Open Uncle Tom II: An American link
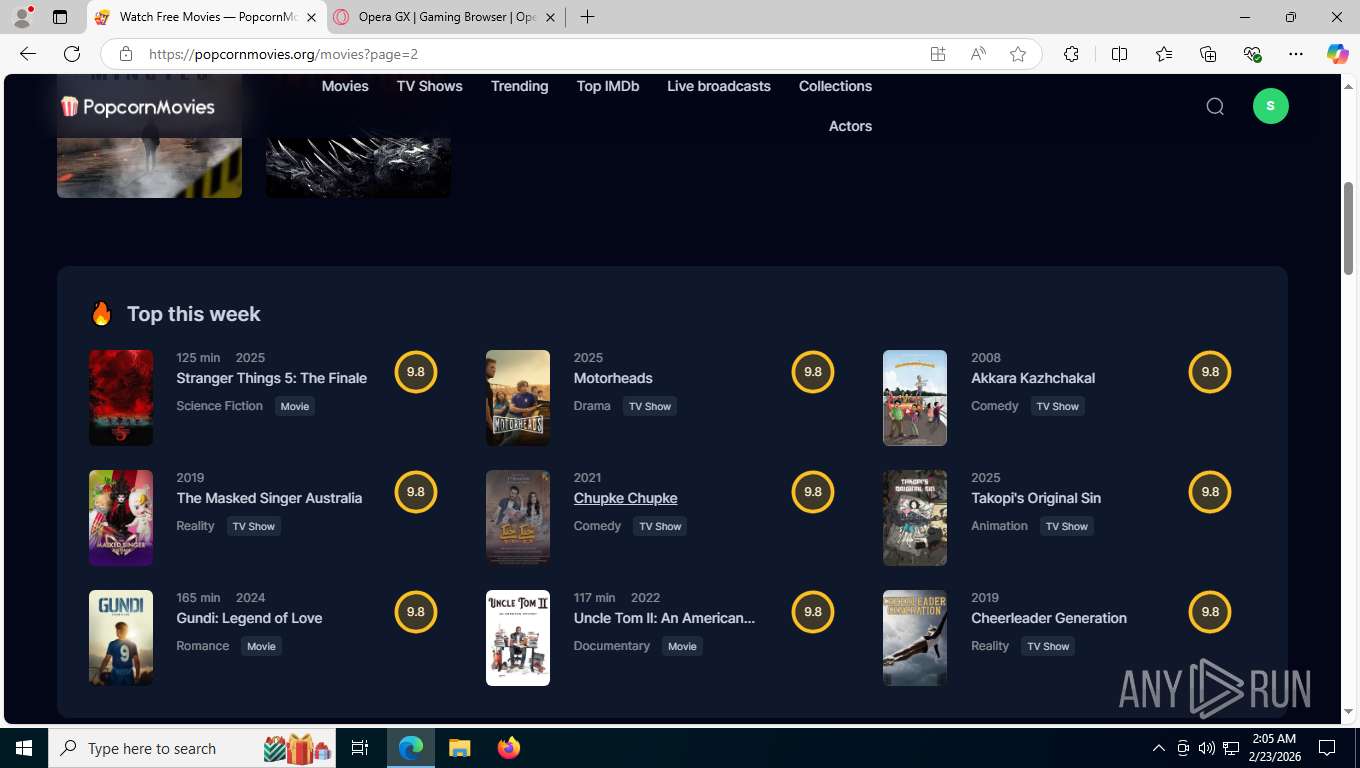Screen dimensions: 1360x768 pos(664,618)
